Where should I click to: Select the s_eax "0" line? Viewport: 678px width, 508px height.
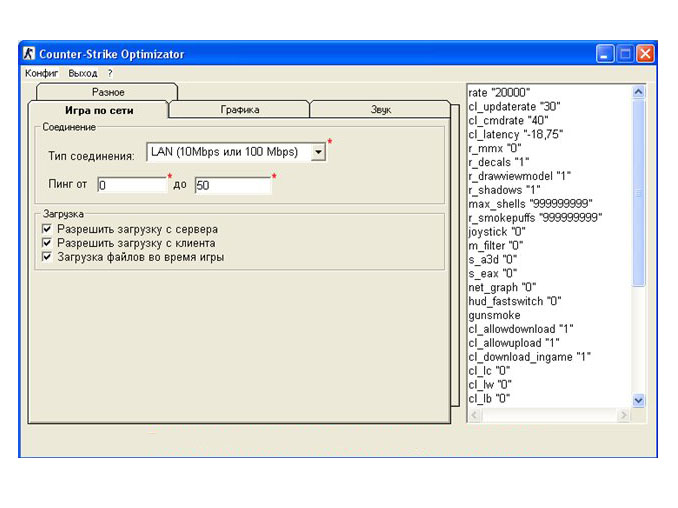click(493, 273)
